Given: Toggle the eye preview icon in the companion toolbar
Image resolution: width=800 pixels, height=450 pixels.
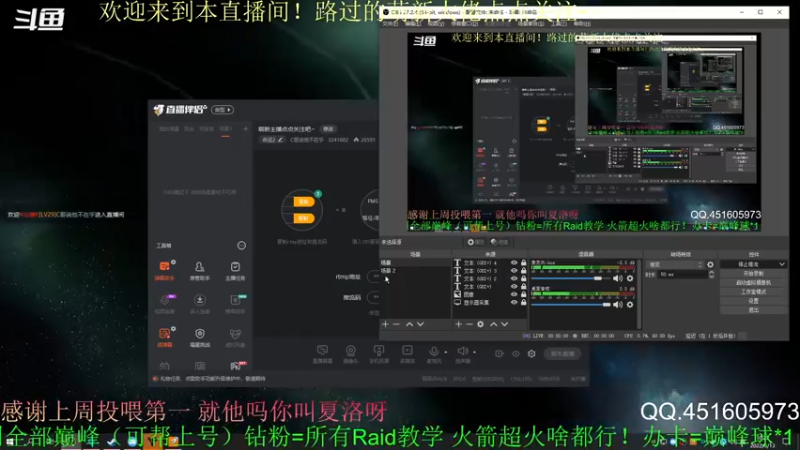Looking at the screenshot, I should point(516,354).
